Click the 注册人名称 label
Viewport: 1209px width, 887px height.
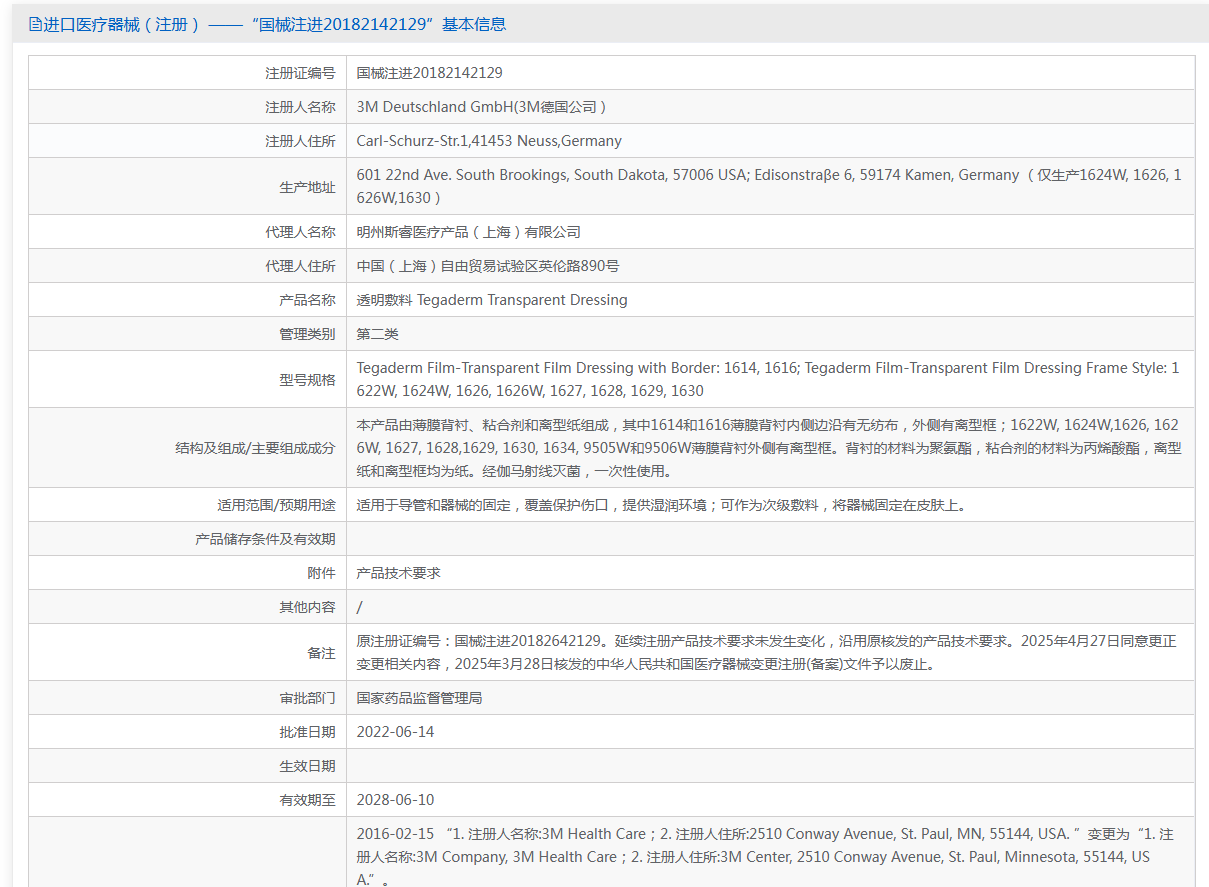300,107
